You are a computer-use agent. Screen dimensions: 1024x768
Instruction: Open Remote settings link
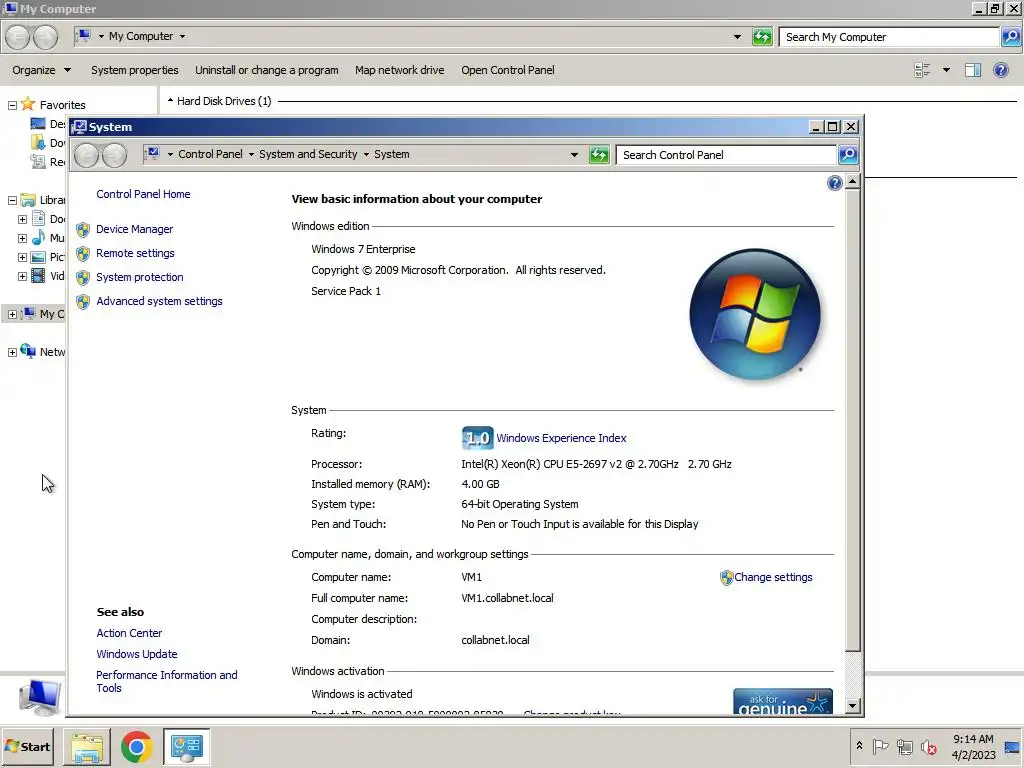coord(135,253)
